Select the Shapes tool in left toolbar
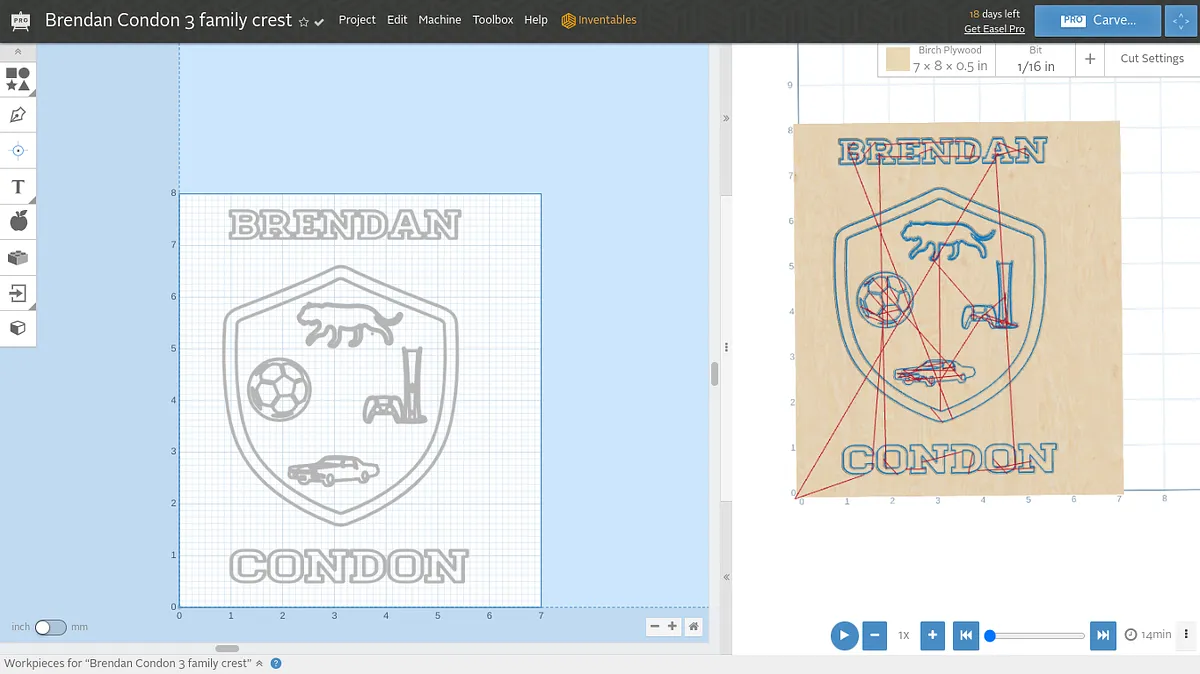Viewport: 1200px width, 674px height. coord(18,79)
